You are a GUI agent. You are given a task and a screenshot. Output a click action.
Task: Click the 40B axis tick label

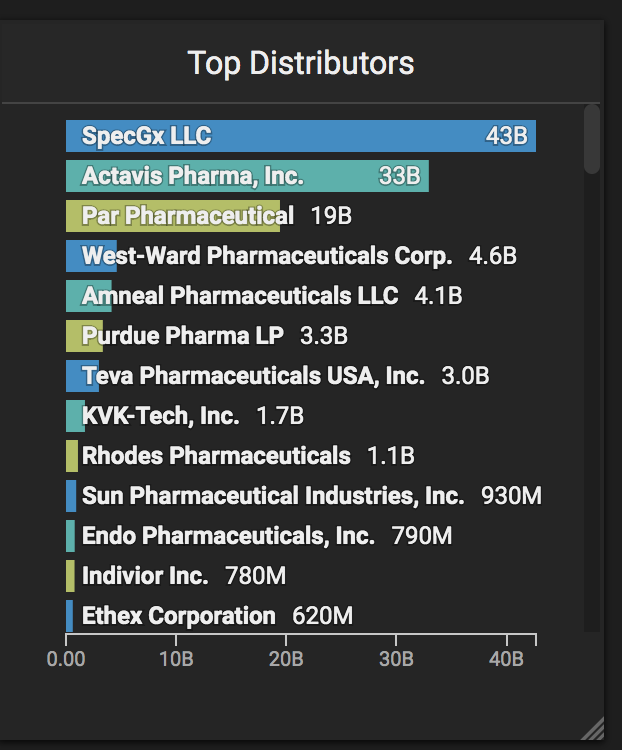[x=506, y=659]
